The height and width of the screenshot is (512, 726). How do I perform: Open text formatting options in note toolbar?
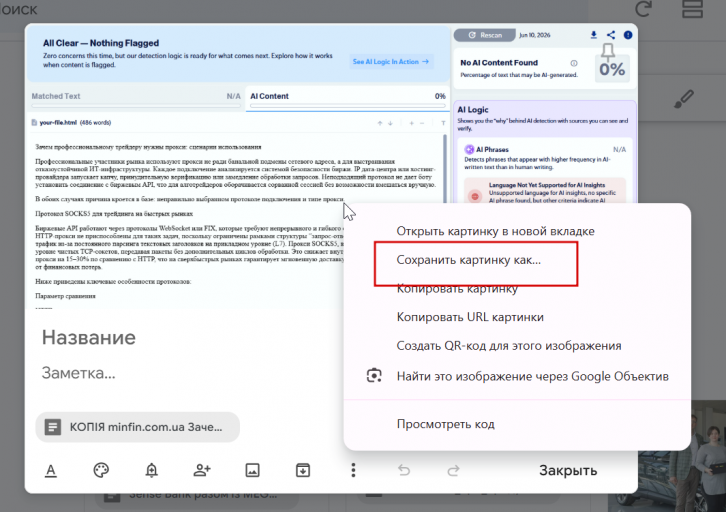click(x=51, y=470)
